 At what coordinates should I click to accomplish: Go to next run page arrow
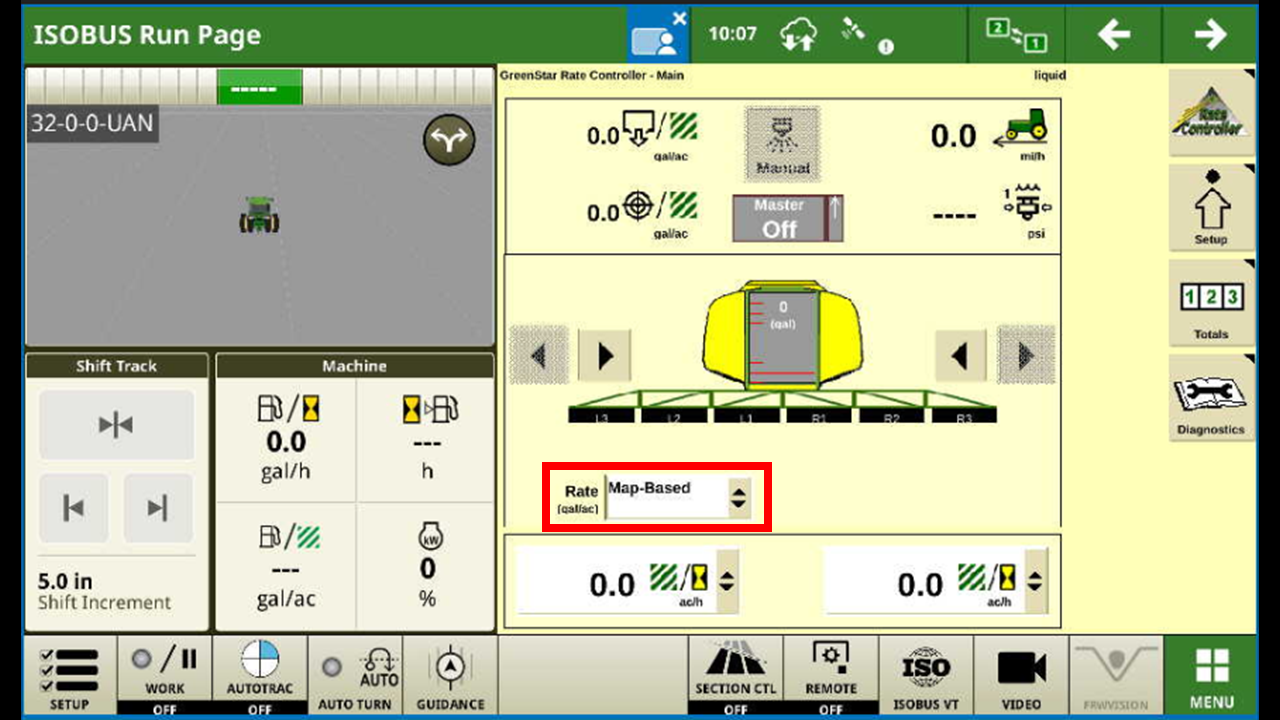(1210, 34)
